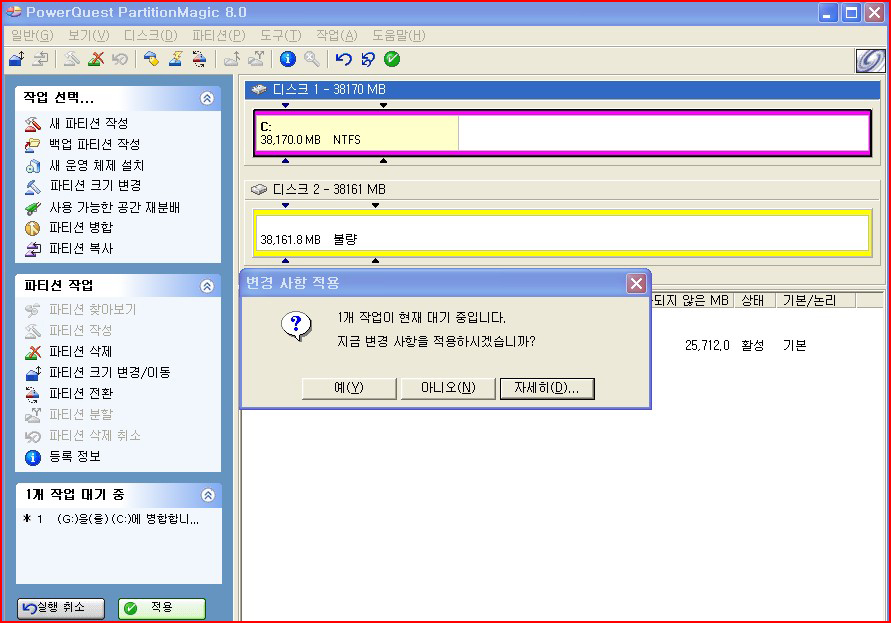Click the pending (G:) to (C:) merge operation entry
891x623 pixels.
point(112,519)
